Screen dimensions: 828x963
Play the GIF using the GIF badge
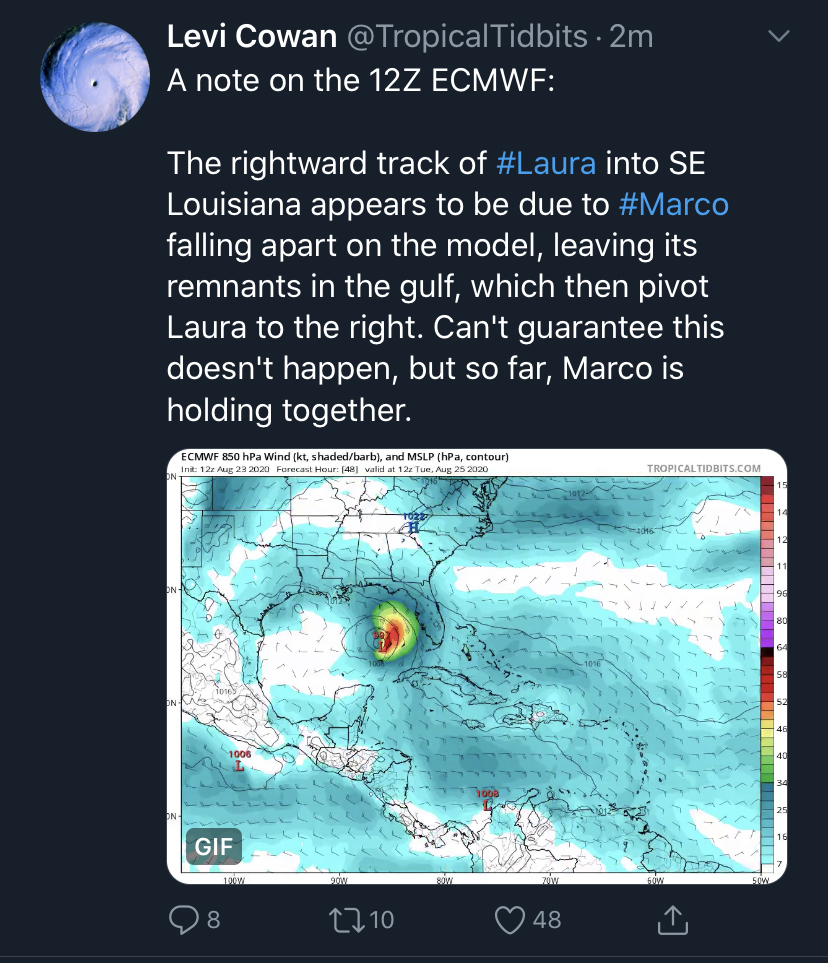click(214, 847)
